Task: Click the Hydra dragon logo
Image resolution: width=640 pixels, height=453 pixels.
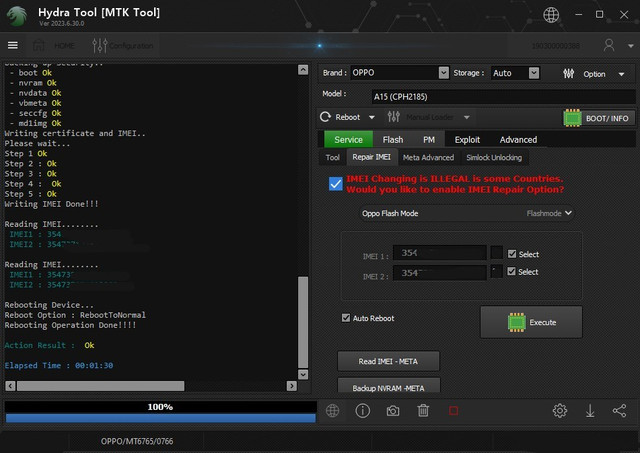Action: [x=17, y=16]
